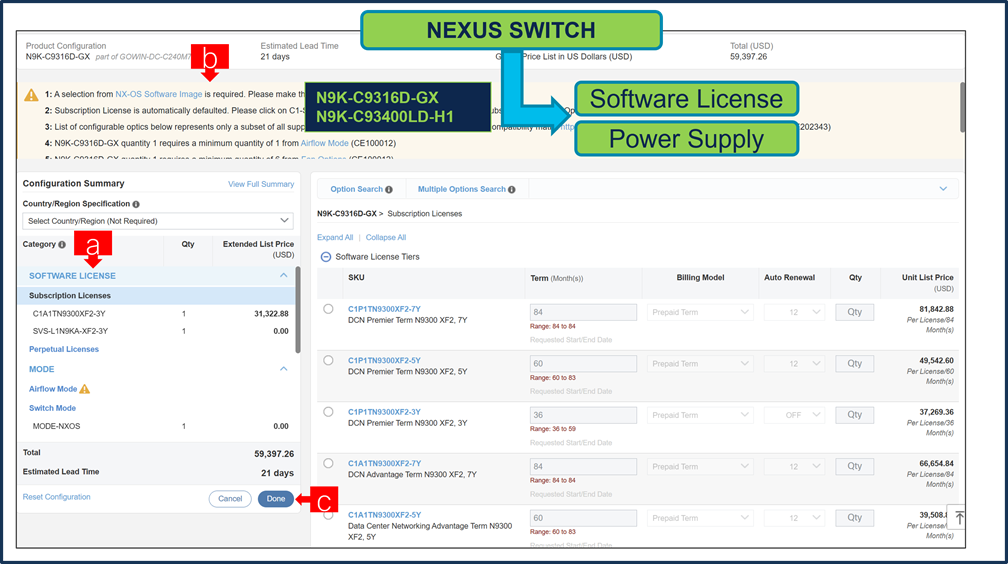Open C1P1TN9300XF2-3Y SKU link
The image size is (1008, 564).
click(x=384, y=412)
